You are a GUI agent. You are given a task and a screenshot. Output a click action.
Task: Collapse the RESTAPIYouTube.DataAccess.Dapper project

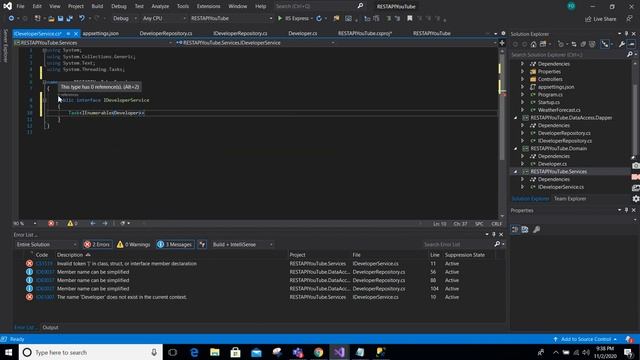(516, 118)
